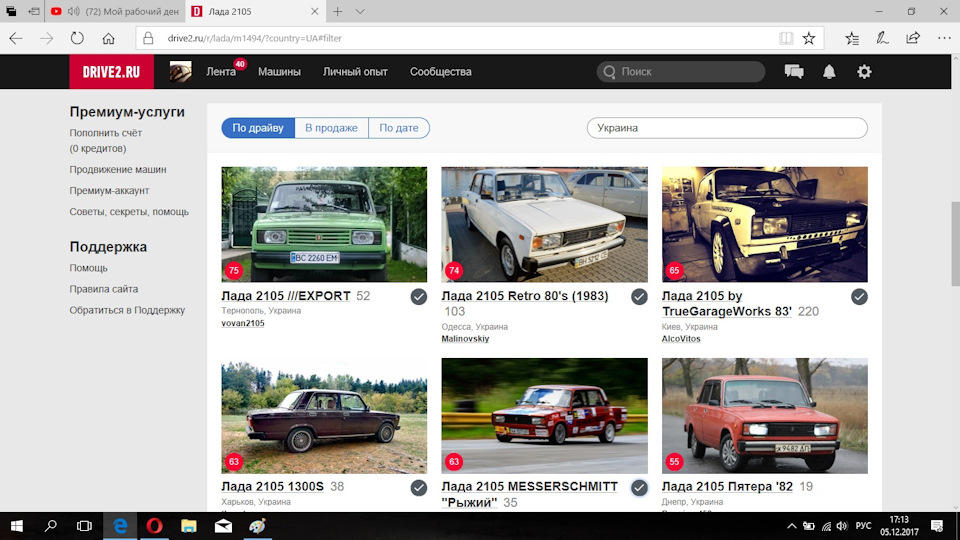The width and height of the screenshot is (960, 540).
Task: Add page to favorites star icon
Action: pyautogui.click(x=809, y=38)
